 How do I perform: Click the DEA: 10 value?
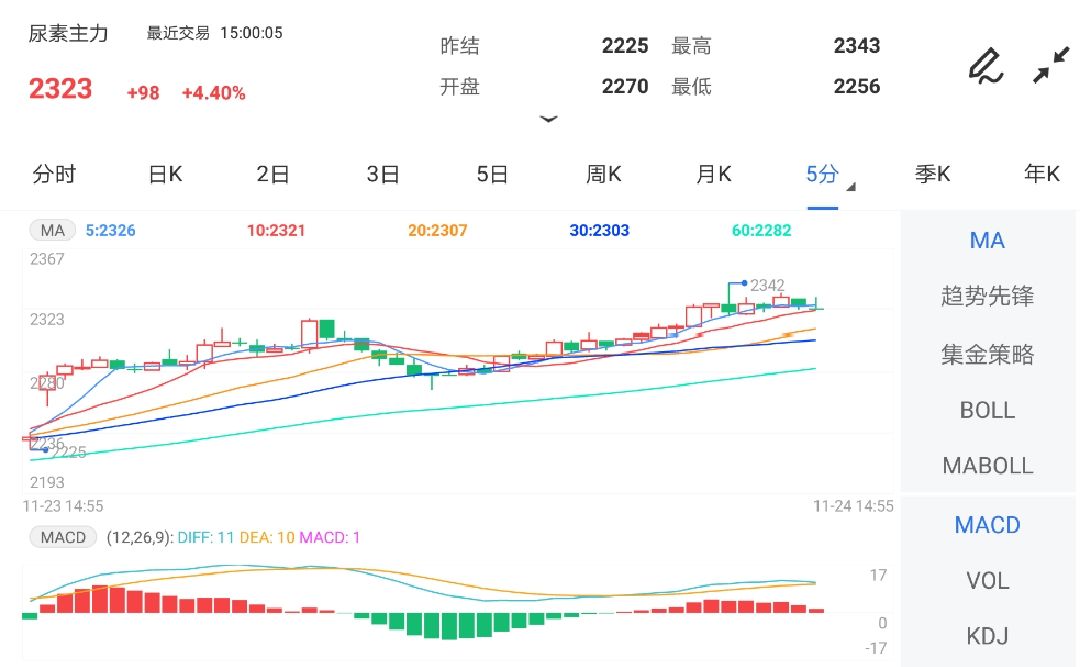tap(267, 537)
